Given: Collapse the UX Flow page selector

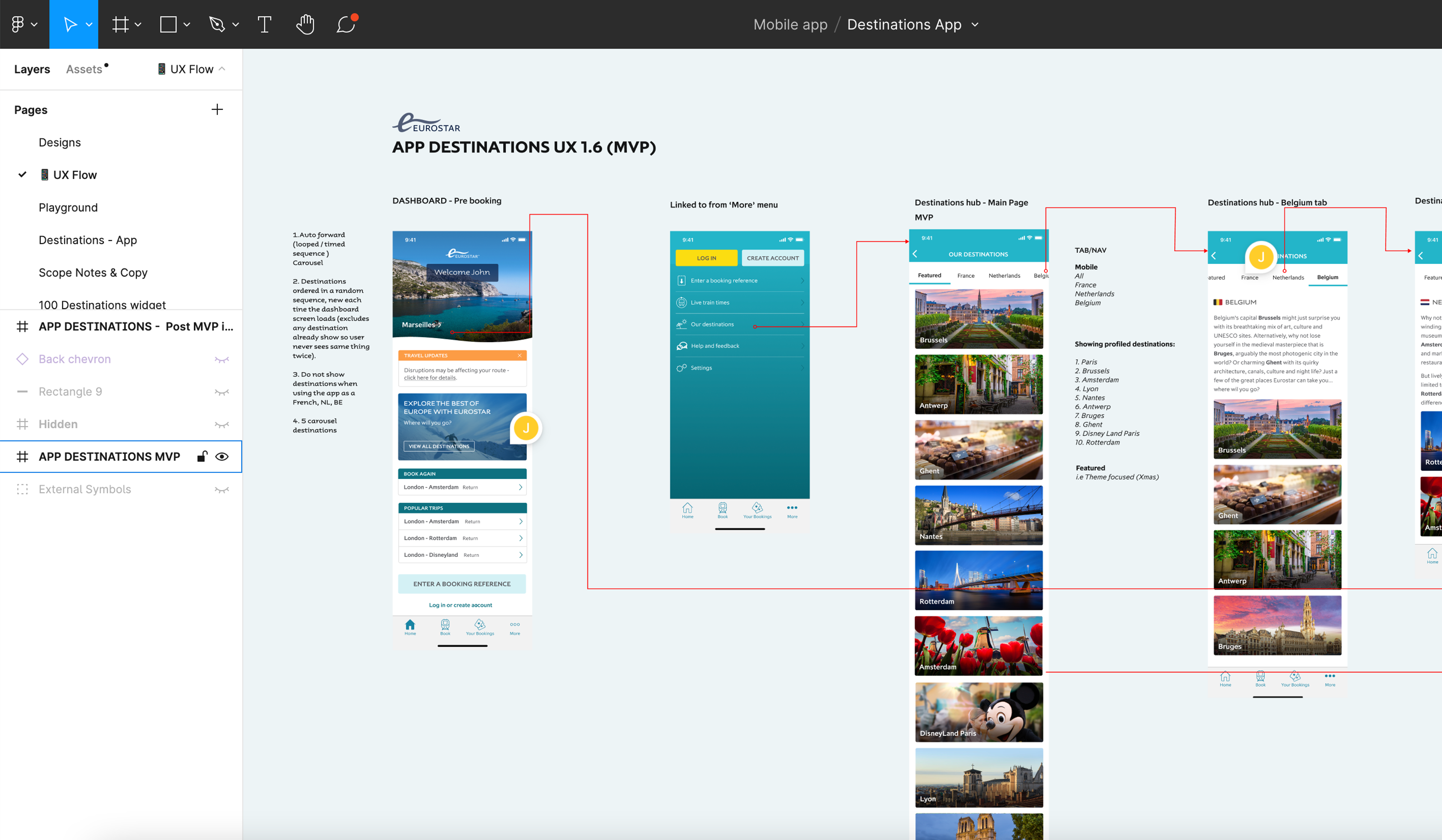Looking at the screenshot, I should [x=222, y=69].
